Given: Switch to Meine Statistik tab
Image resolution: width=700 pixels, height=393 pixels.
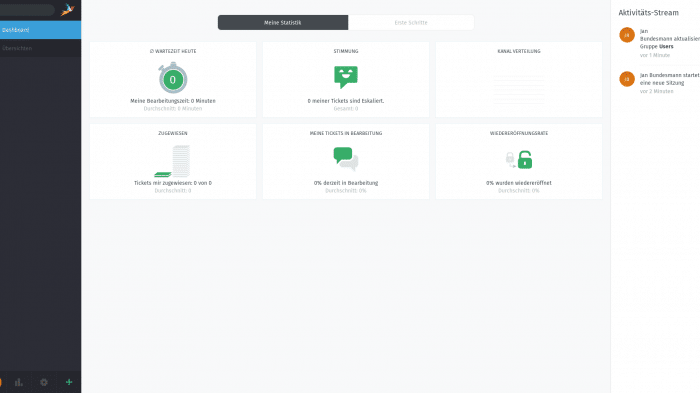Looking at the screenshot, I should [283, 22].
